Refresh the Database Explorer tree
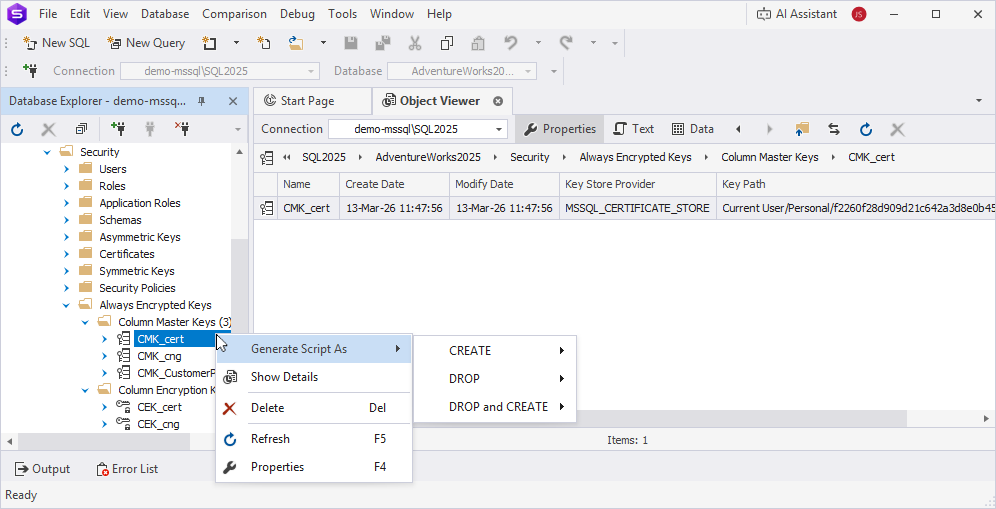The image size is (996, 509). [x=17, y=130]
